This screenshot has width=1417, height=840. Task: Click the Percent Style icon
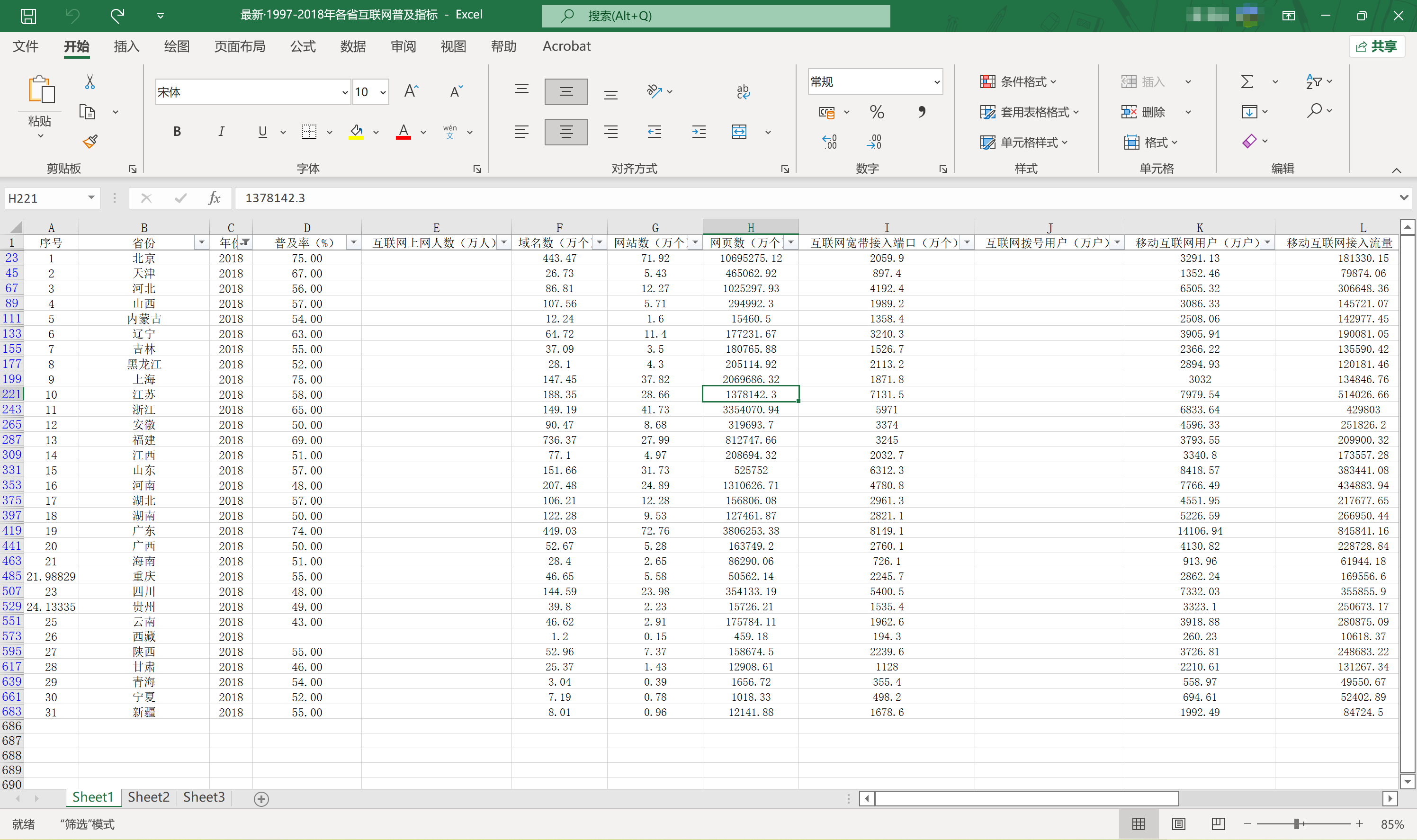(876, 112)
